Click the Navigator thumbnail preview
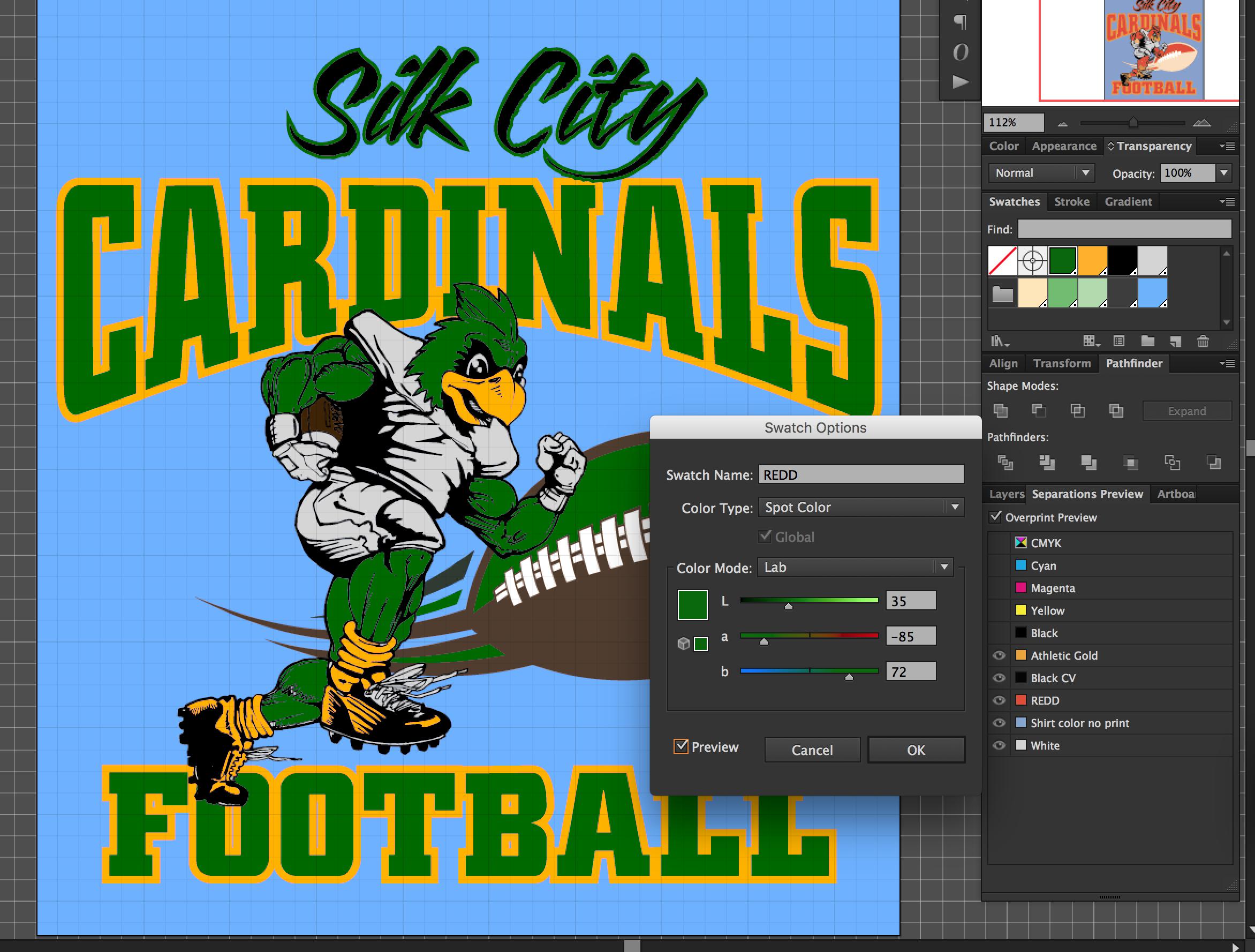Viewport: 1255px width, 952px height. 1153,50
